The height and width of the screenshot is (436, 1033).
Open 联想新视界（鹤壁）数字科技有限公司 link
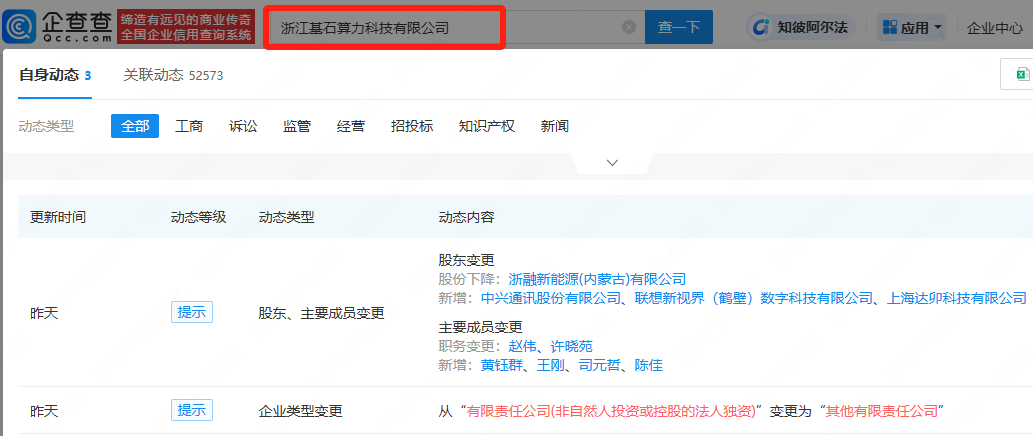point(754,298)
